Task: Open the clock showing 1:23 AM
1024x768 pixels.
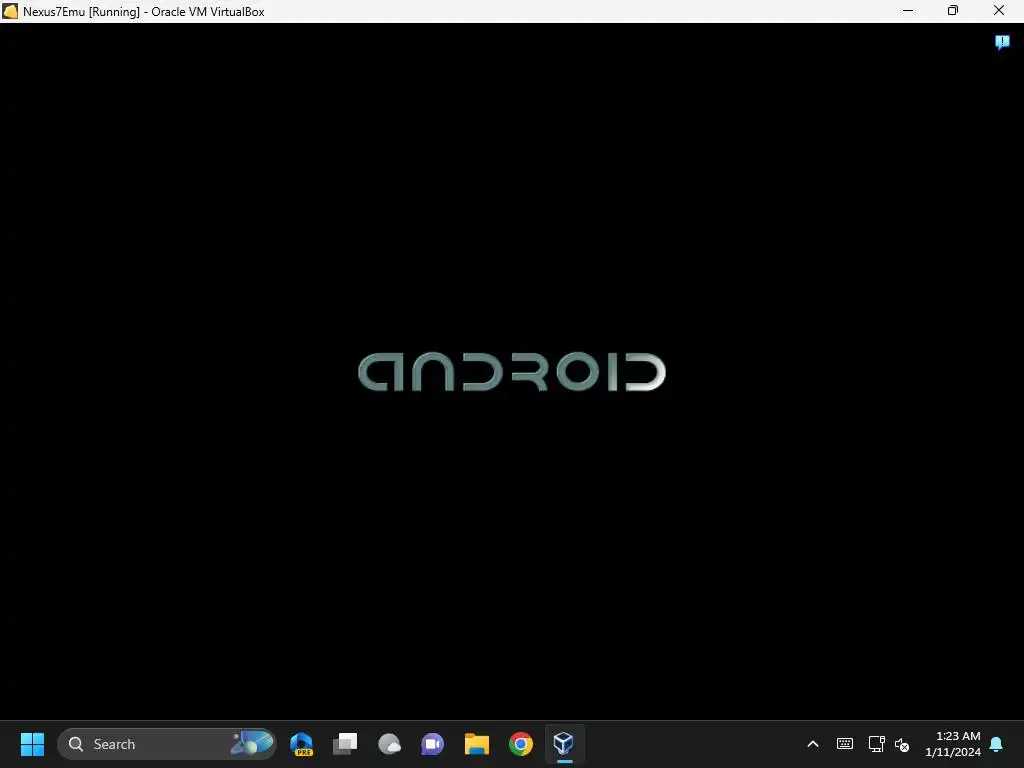Action: [953, 744]
